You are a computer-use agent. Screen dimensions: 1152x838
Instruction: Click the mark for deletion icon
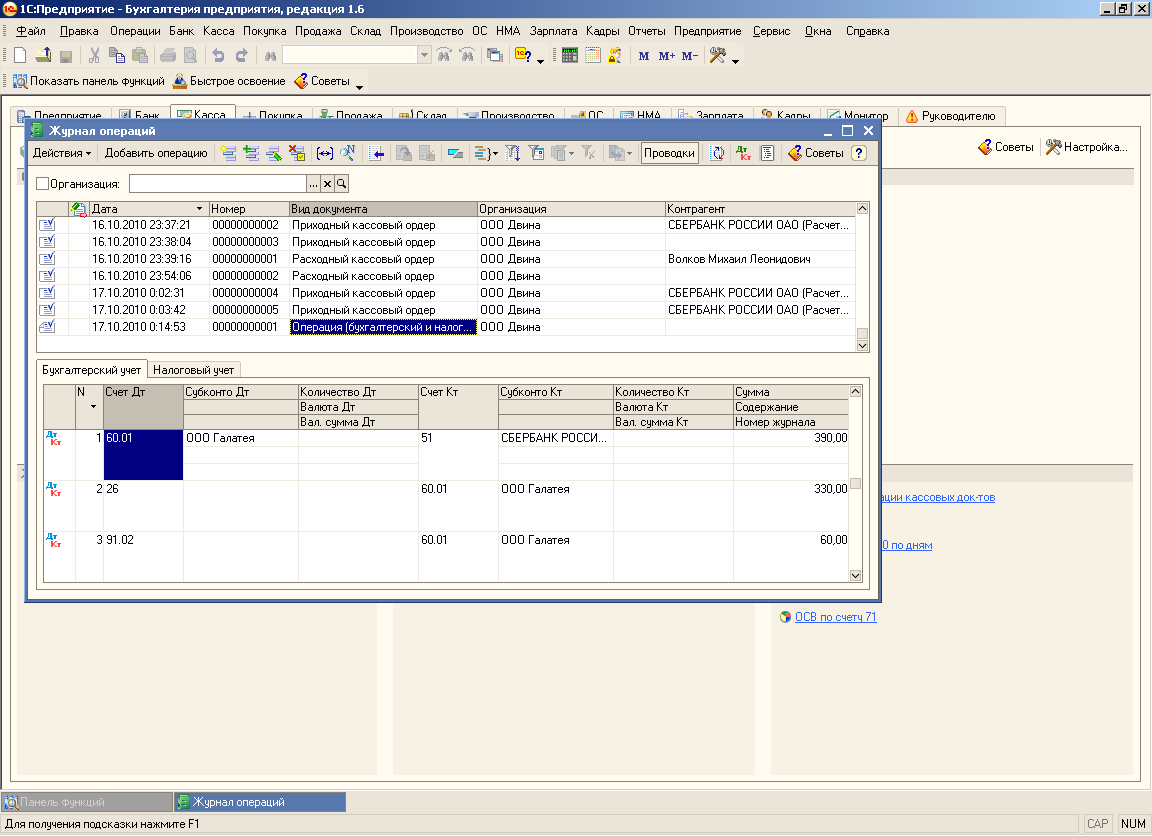(x=297, y=153)
